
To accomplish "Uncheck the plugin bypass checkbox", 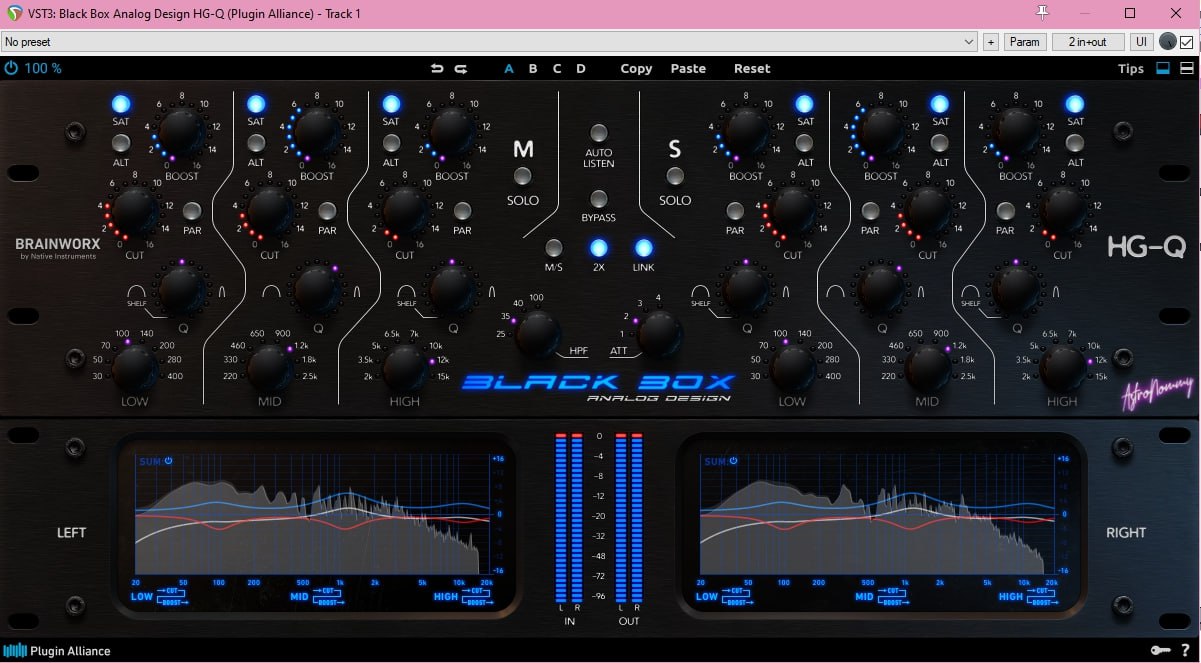I will 1186,42.
